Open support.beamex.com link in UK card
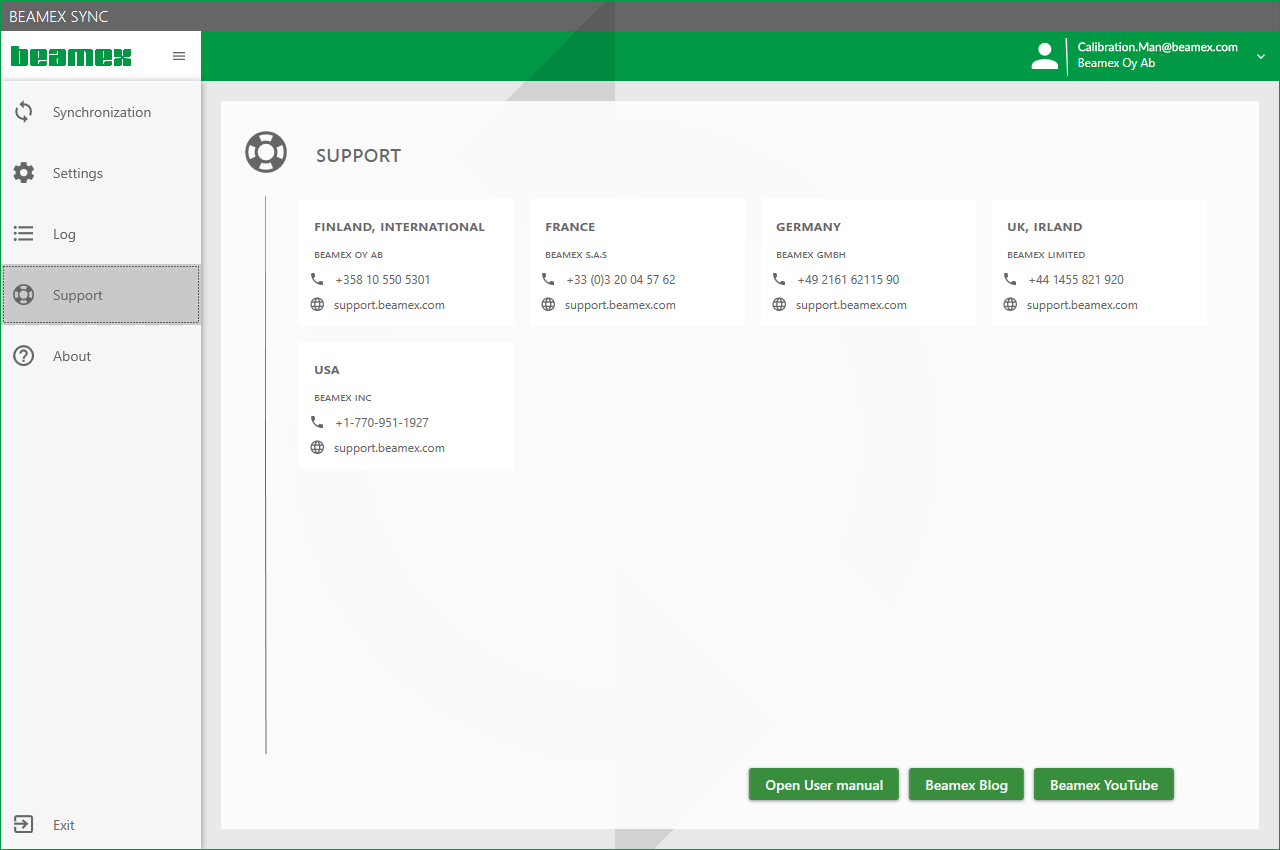Image resolution: width=1280 pixels, height=850 pixels. click(1082, 305)
